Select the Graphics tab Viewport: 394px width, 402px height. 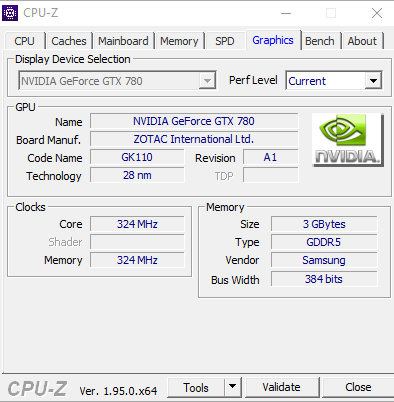tap(273, 40)
